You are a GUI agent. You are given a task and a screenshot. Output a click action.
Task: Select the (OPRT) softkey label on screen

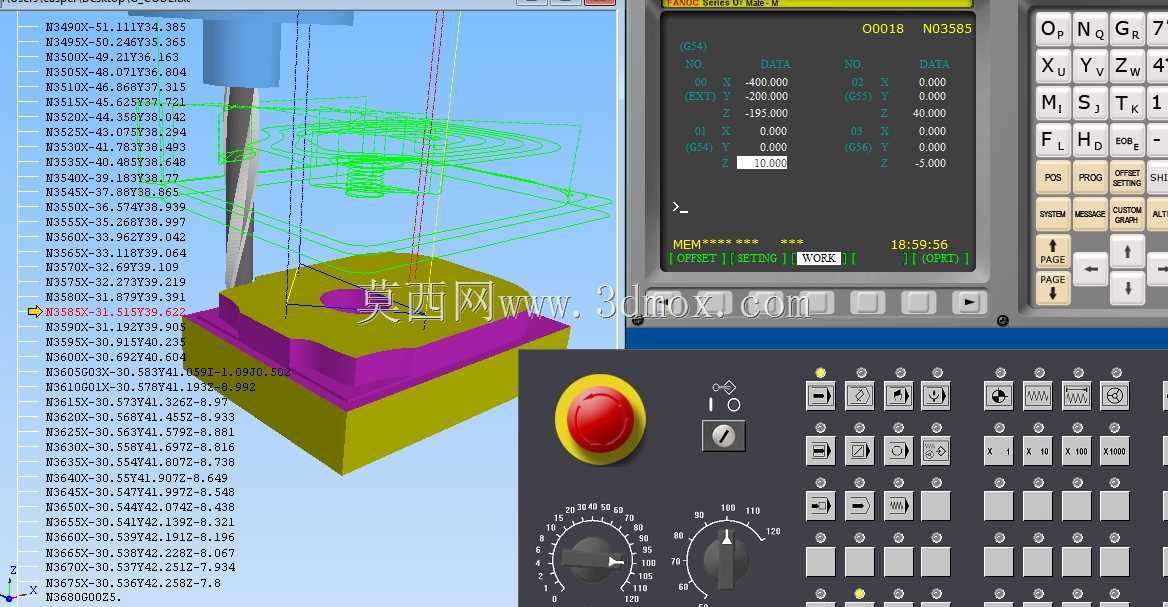click(940, 258)
